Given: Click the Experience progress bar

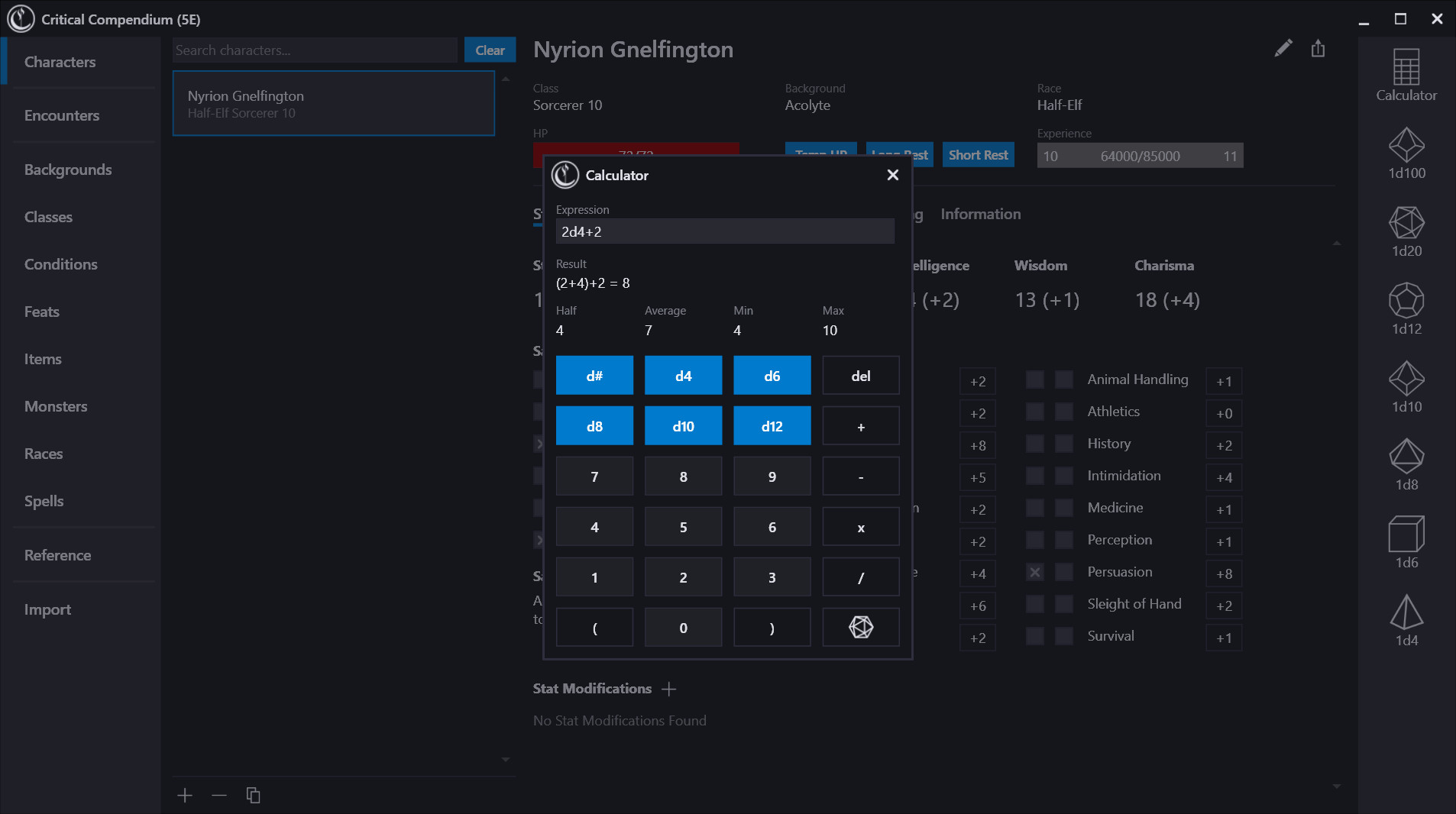Looking at the screenshot, I should pyautogui.click(x=1140, y=155).
